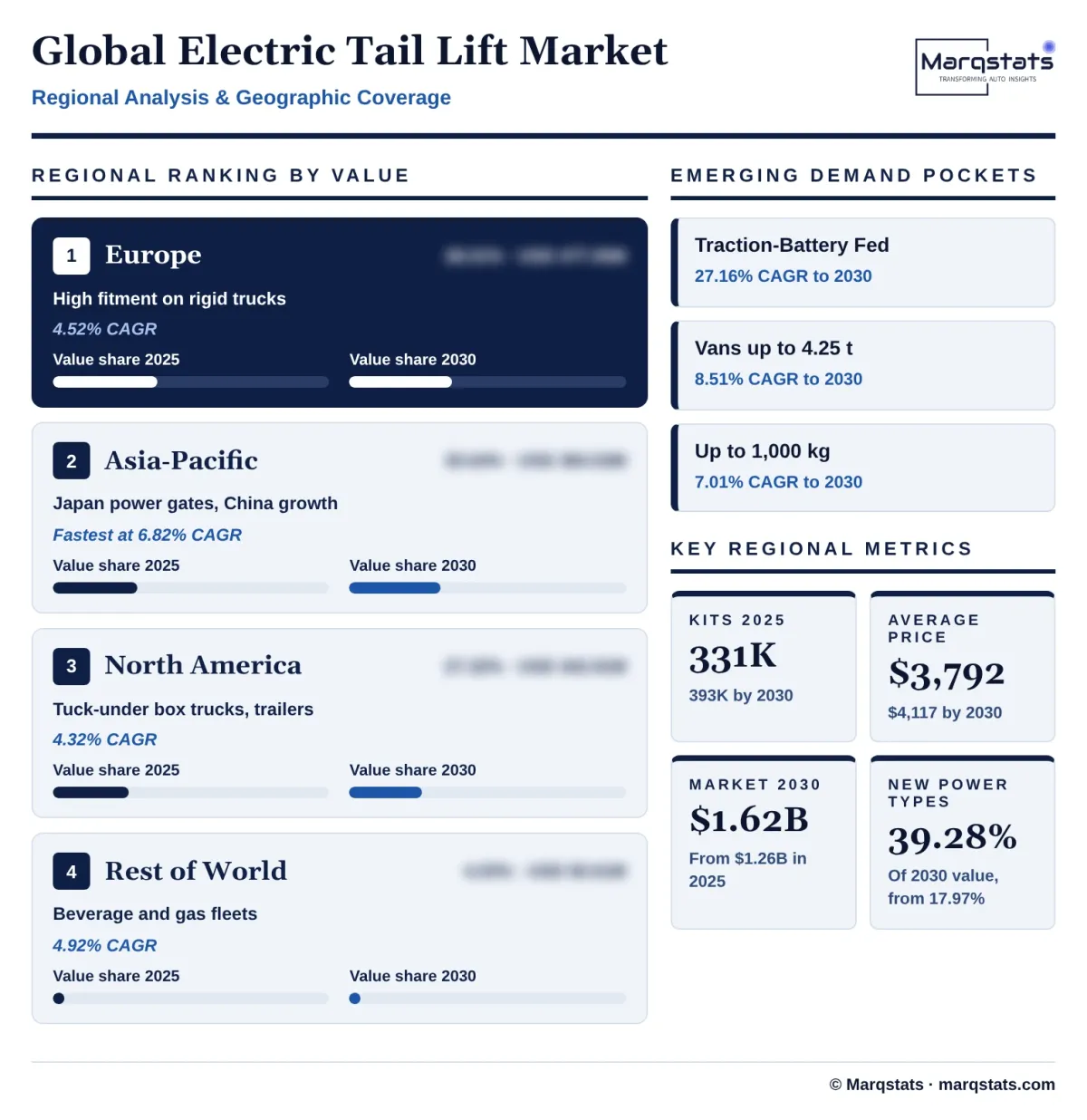Click the Emerging Demand Pockets heading

(x=854, y=176)
